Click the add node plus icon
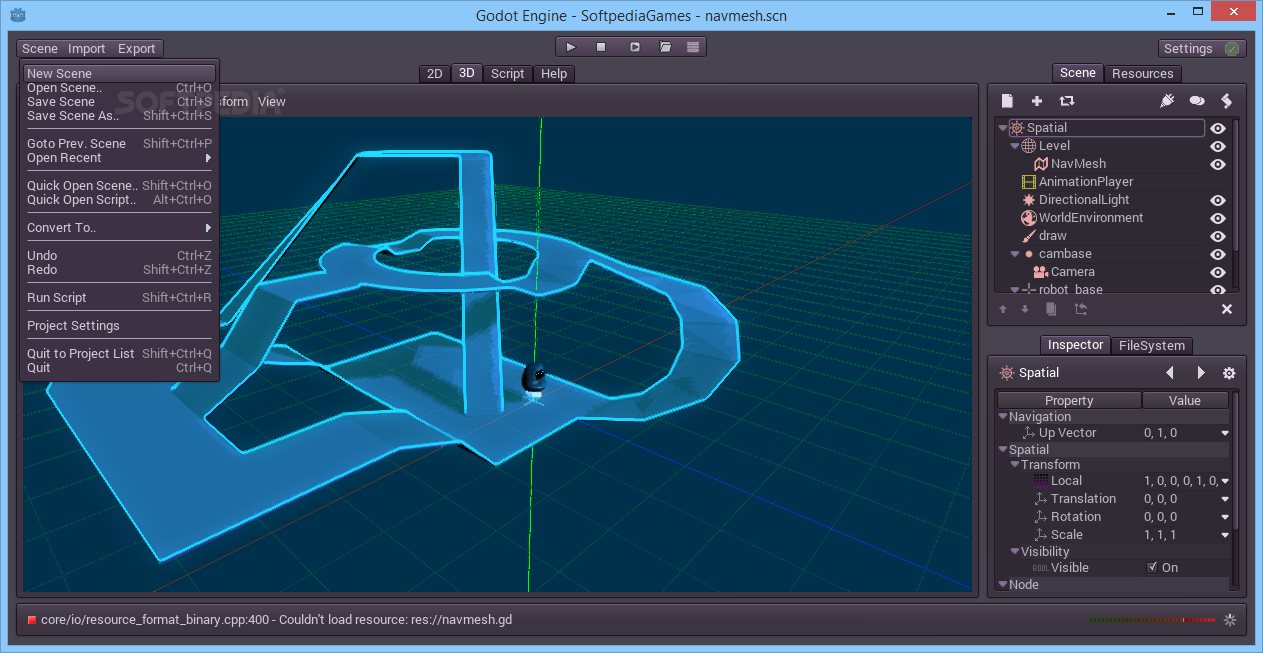 click(x=1037, y=101)
